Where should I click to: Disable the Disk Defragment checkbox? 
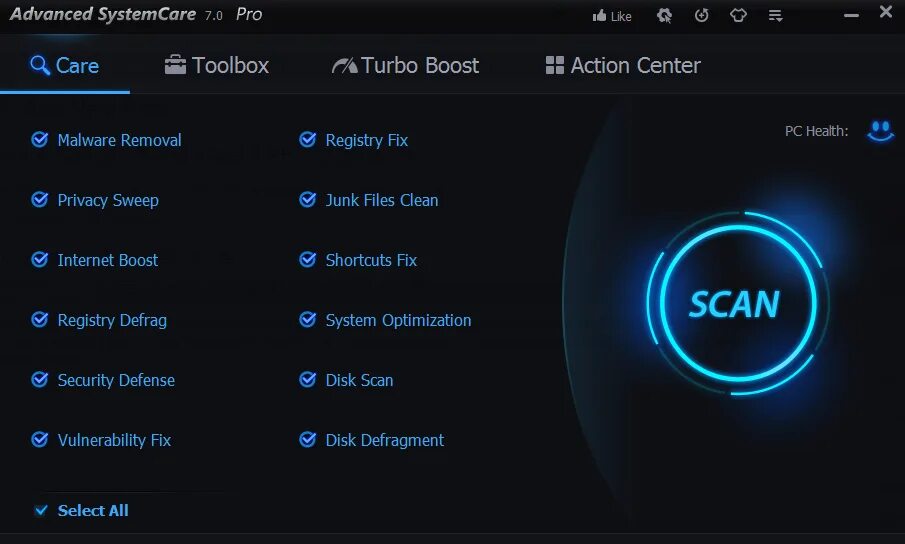pyautogui.click(x=308, y=440)
